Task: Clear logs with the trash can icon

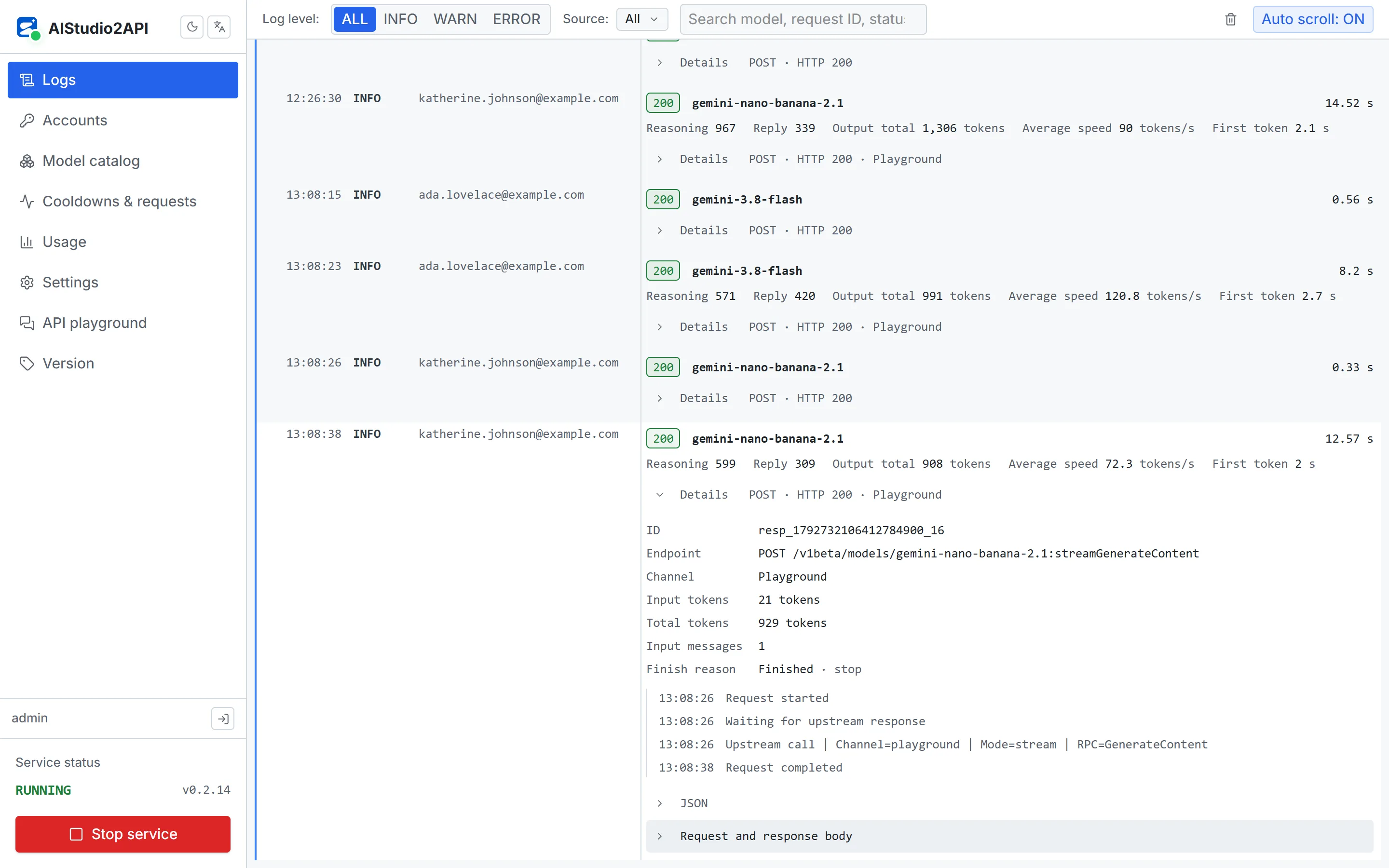Action: click(1230, 19)
